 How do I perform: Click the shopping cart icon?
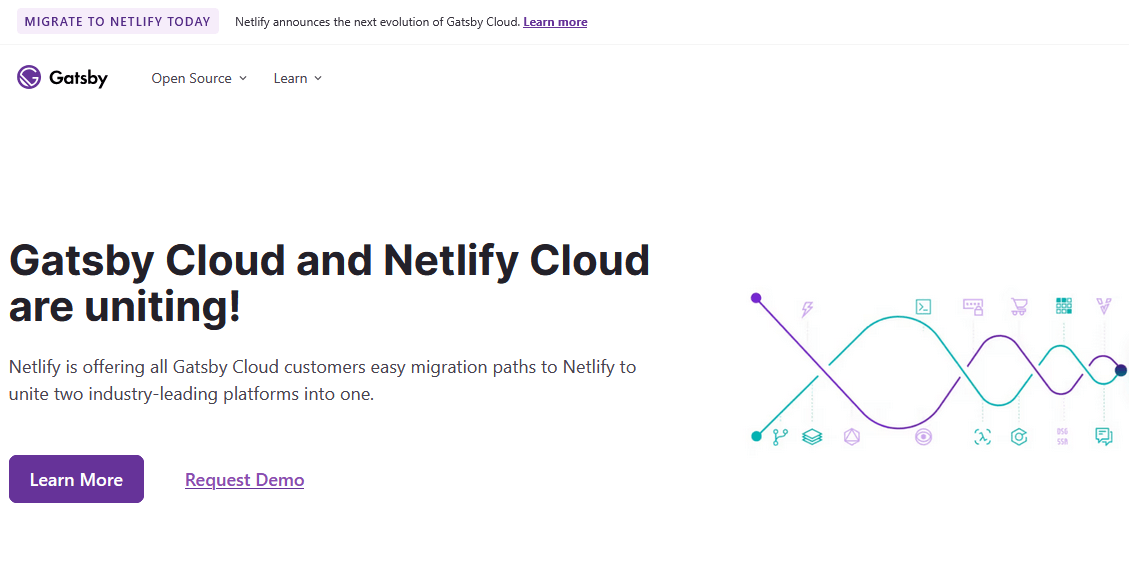(1019, 306)
